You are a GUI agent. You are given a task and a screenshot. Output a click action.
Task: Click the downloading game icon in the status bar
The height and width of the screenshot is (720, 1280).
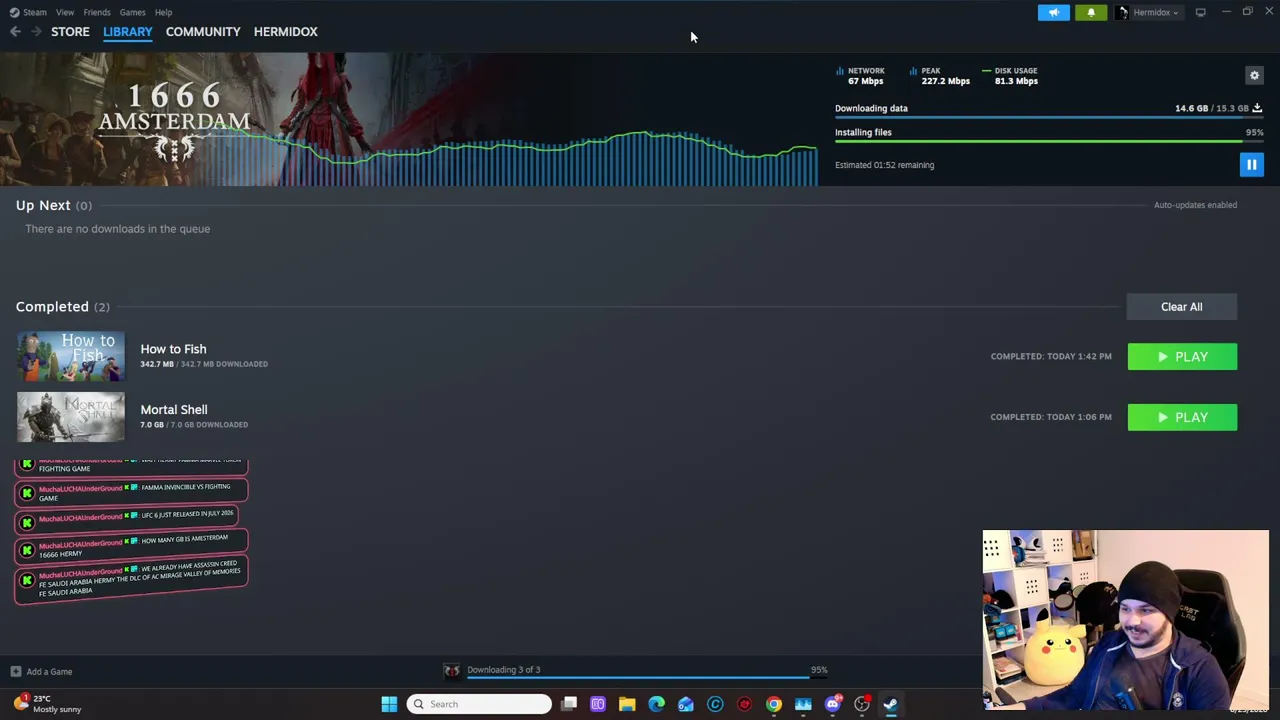pyautogui.click(x=452, y=671)
